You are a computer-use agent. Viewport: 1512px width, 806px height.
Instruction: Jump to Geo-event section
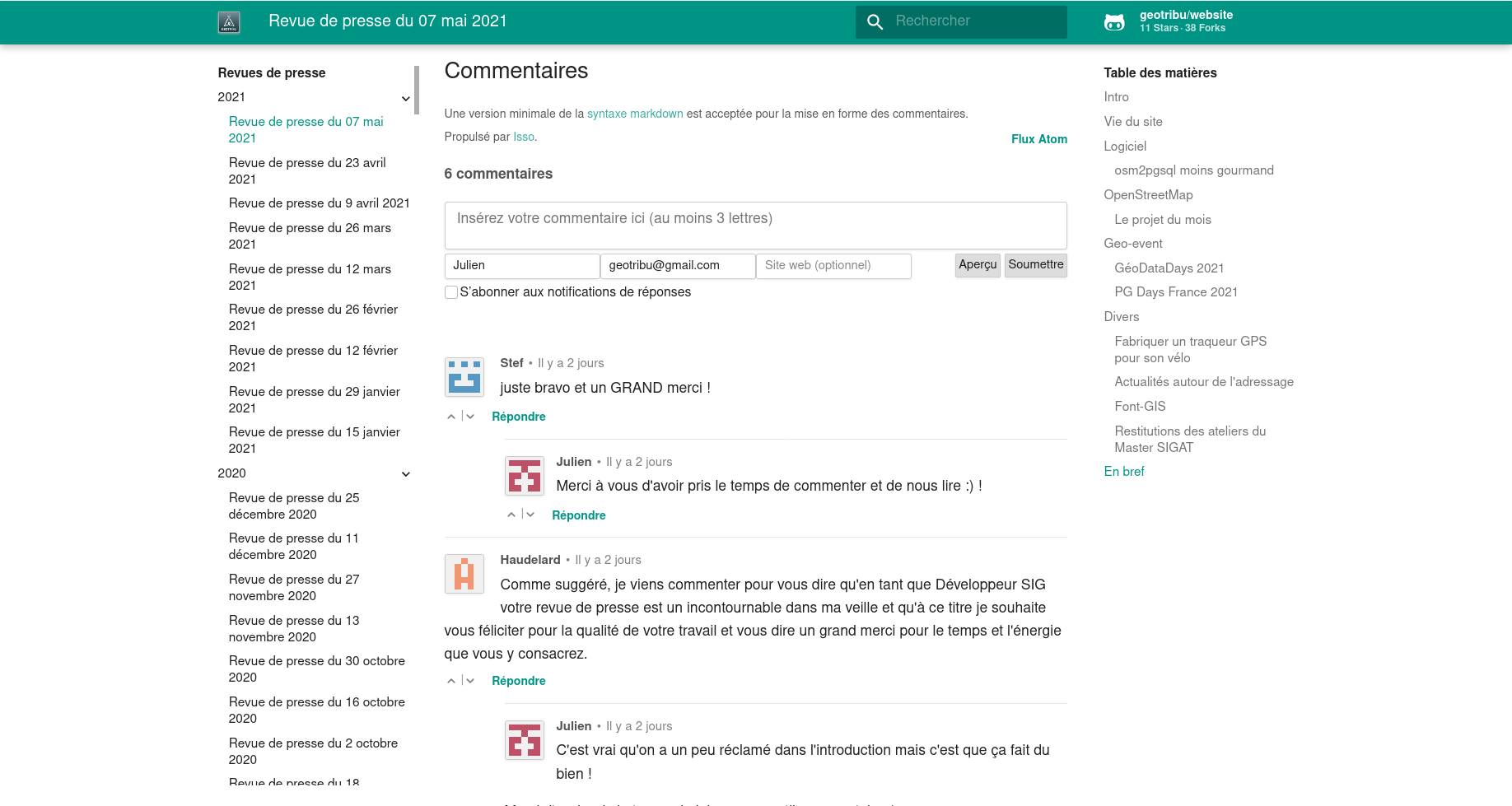coord(1133,244)
